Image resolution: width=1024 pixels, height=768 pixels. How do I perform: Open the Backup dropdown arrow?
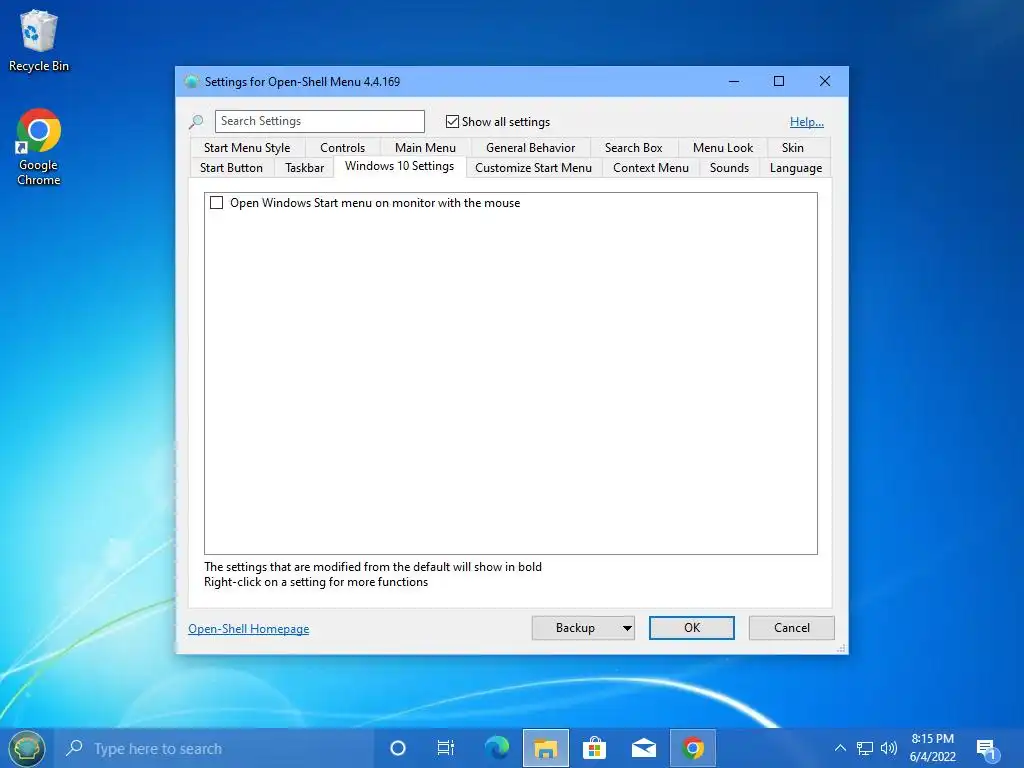point(627,628)
